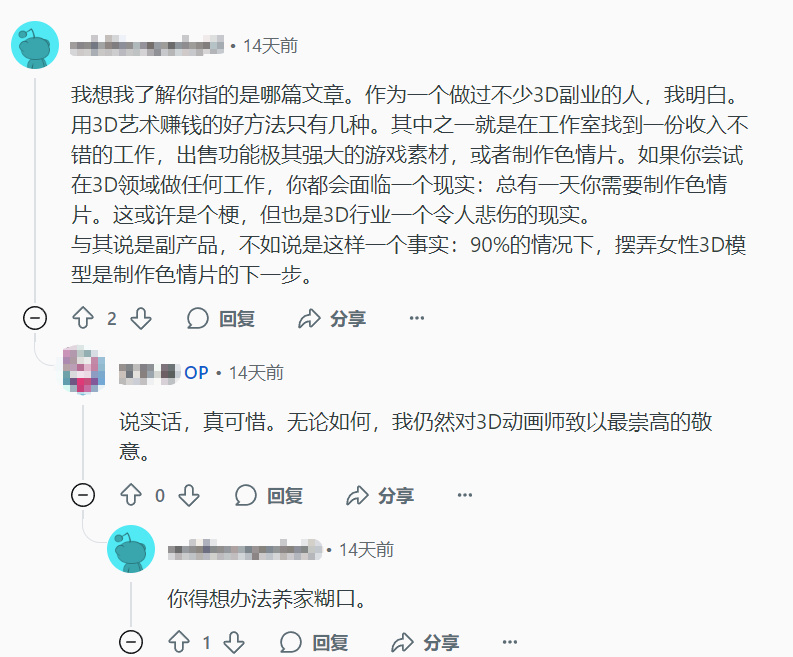The image size is (793, 657).
Task: Downvote the OP reply with 0 votes
Action: pyautogui.click(x=189, y=495)
